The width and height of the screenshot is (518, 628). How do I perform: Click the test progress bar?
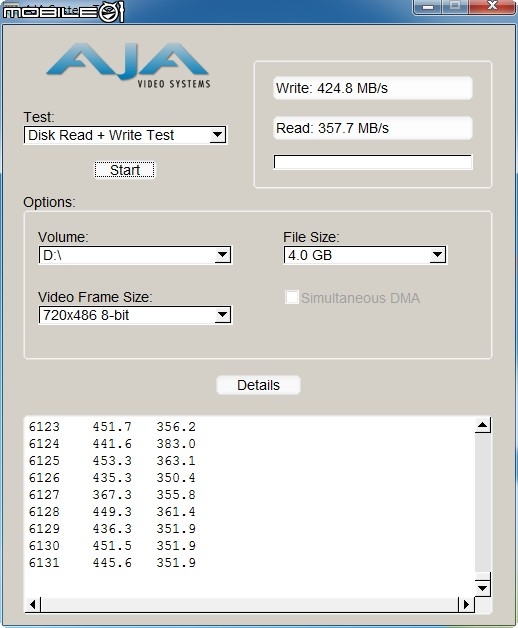point(373,162)
